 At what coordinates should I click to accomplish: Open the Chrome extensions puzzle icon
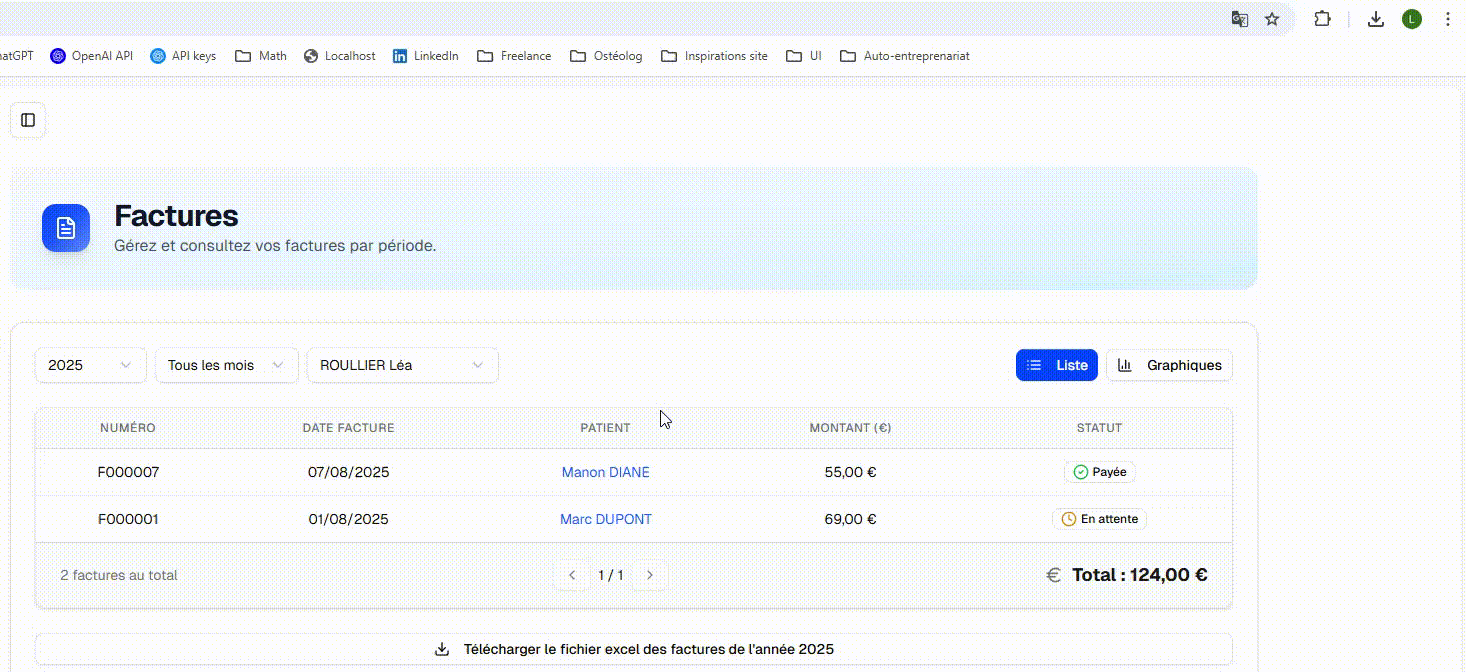(x=1322, y=19)
